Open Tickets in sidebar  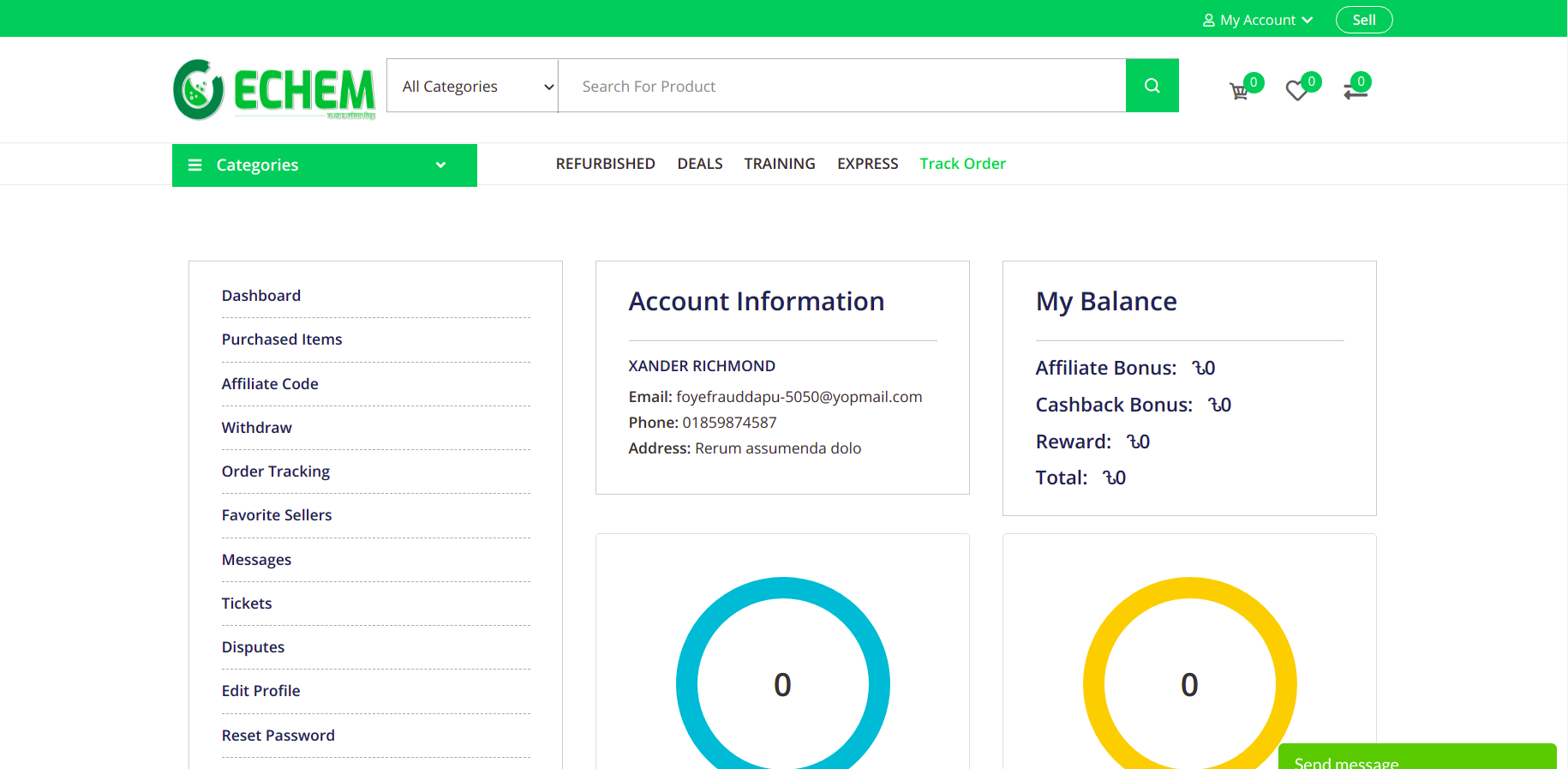pyautogui.click(x=247, y=604)
